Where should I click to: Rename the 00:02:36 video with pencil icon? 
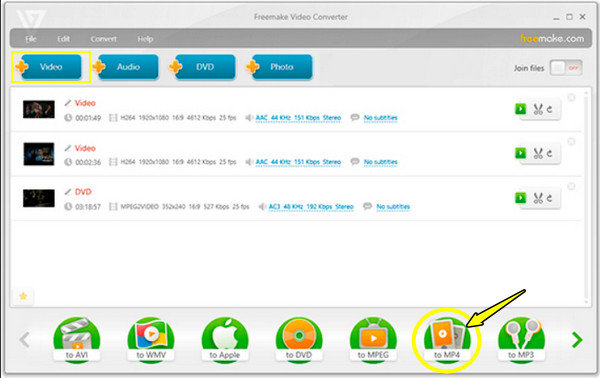click(68, 148)
